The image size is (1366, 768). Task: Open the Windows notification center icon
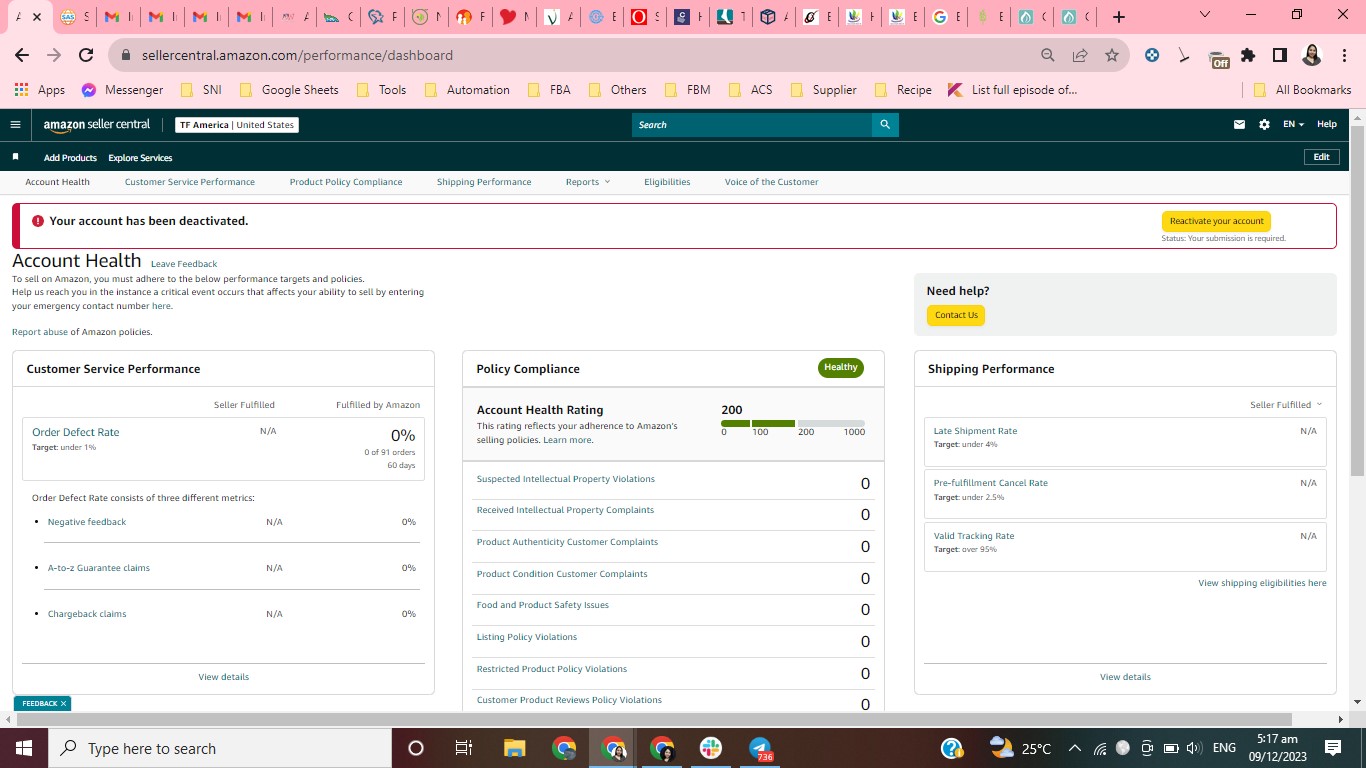coord(1333,748)
